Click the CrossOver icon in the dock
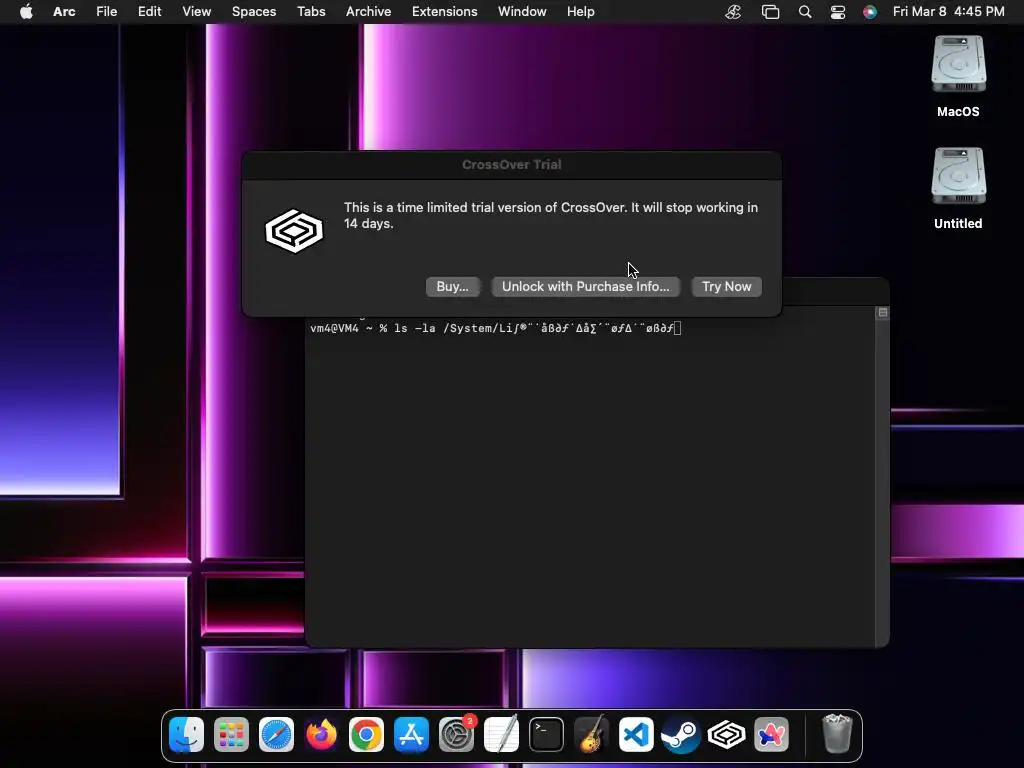 pyautogui.click(x=726, y=735)
